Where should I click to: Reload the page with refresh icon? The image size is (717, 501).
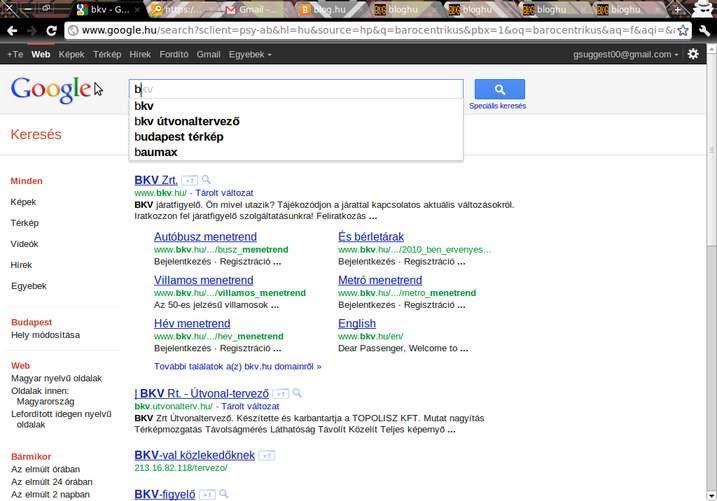coord(51,31)
